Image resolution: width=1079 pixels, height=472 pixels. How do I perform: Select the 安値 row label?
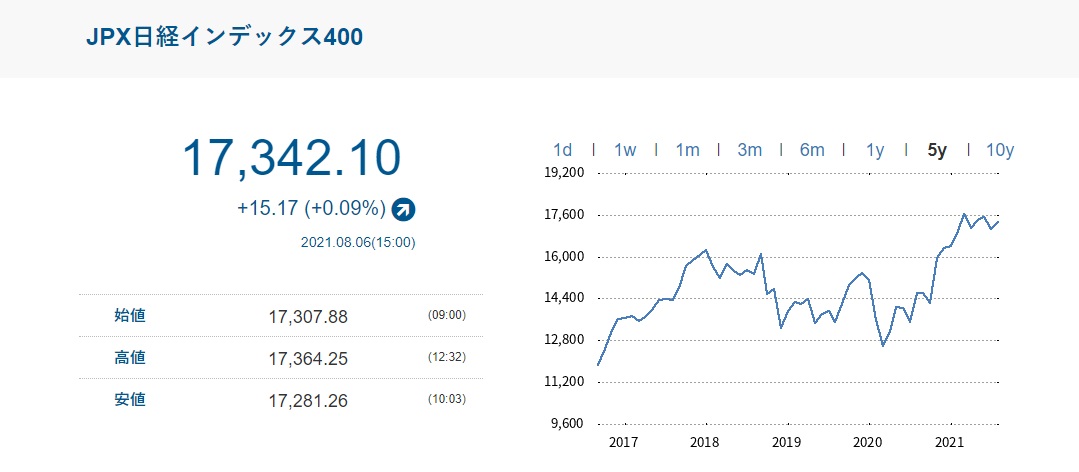coord(130,400)
